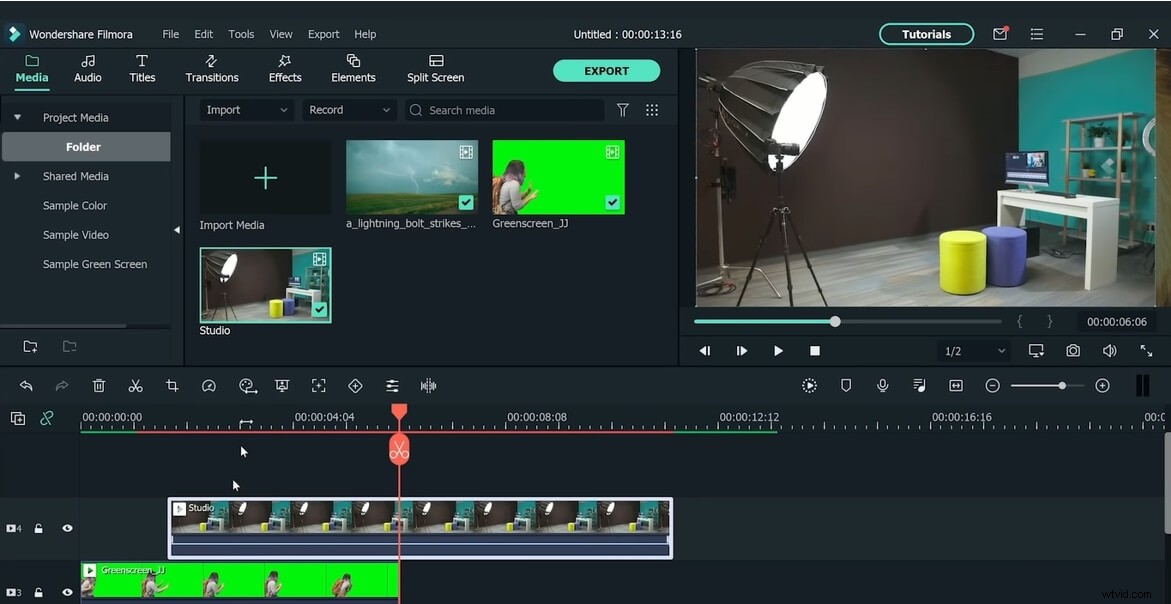This screenshot has width=1171, height=604.
Task: Delete selected clip with trash icon
Action: [99, 386]
